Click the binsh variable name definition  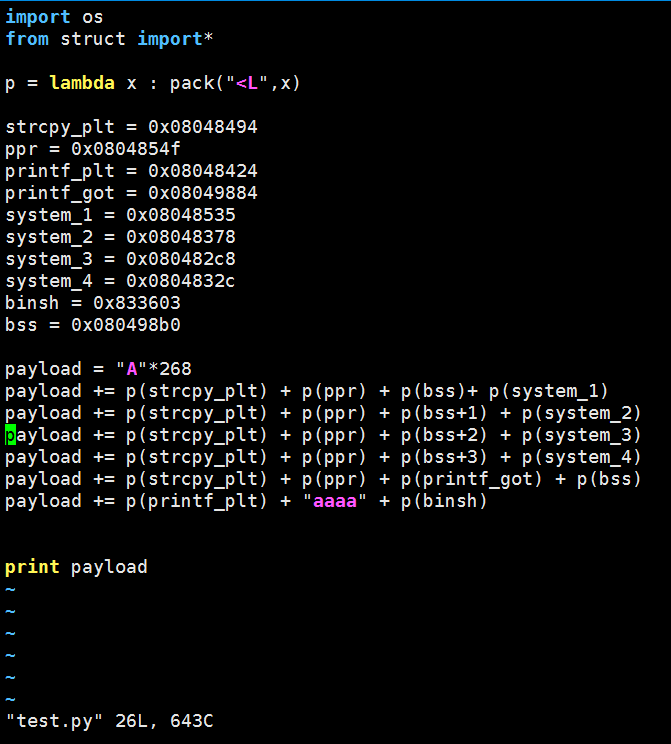click(x=32, y=303)
